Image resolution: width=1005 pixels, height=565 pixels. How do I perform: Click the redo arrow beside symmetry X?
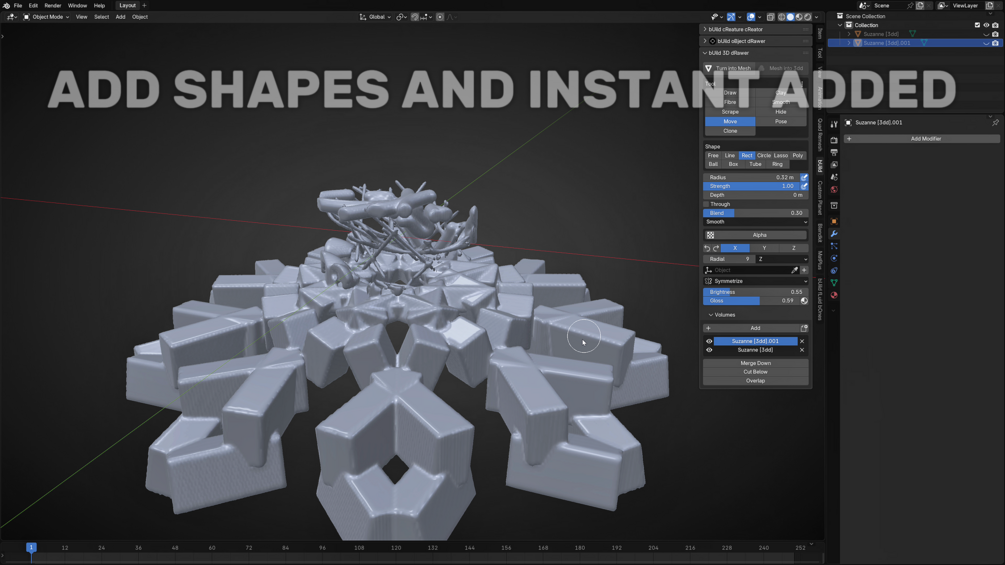(715, 249)
